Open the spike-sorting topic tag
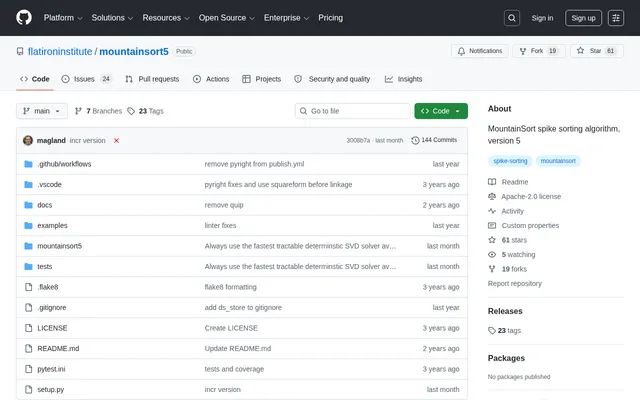Image resolution: width=640 pixels, height=400 pixels. coord(510,161)
